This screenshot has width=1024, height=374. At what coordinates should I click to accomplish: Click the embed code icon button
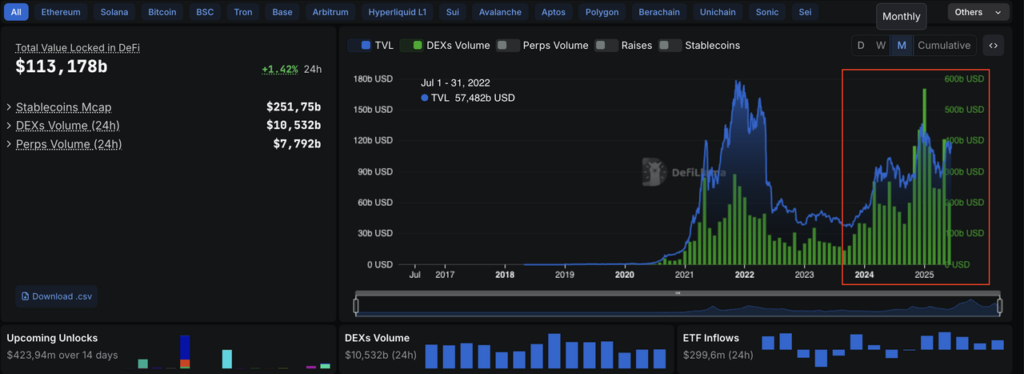pos(993,46)
